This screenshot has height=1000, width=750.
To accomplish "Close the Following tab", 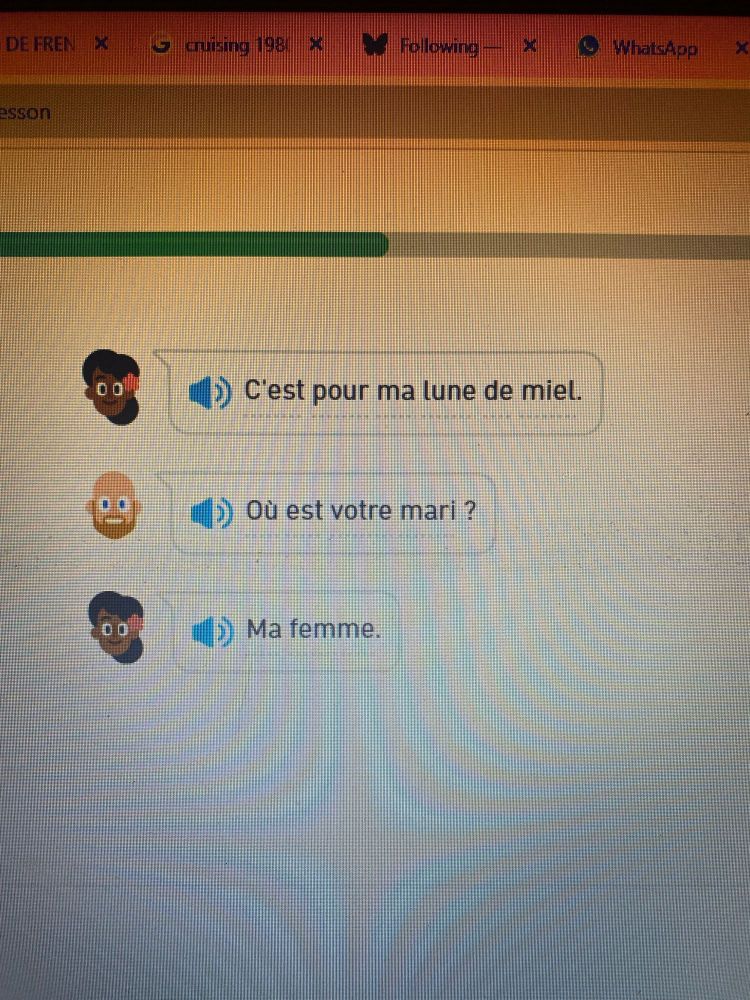I will pyautogui.click(x=529, y=46).
